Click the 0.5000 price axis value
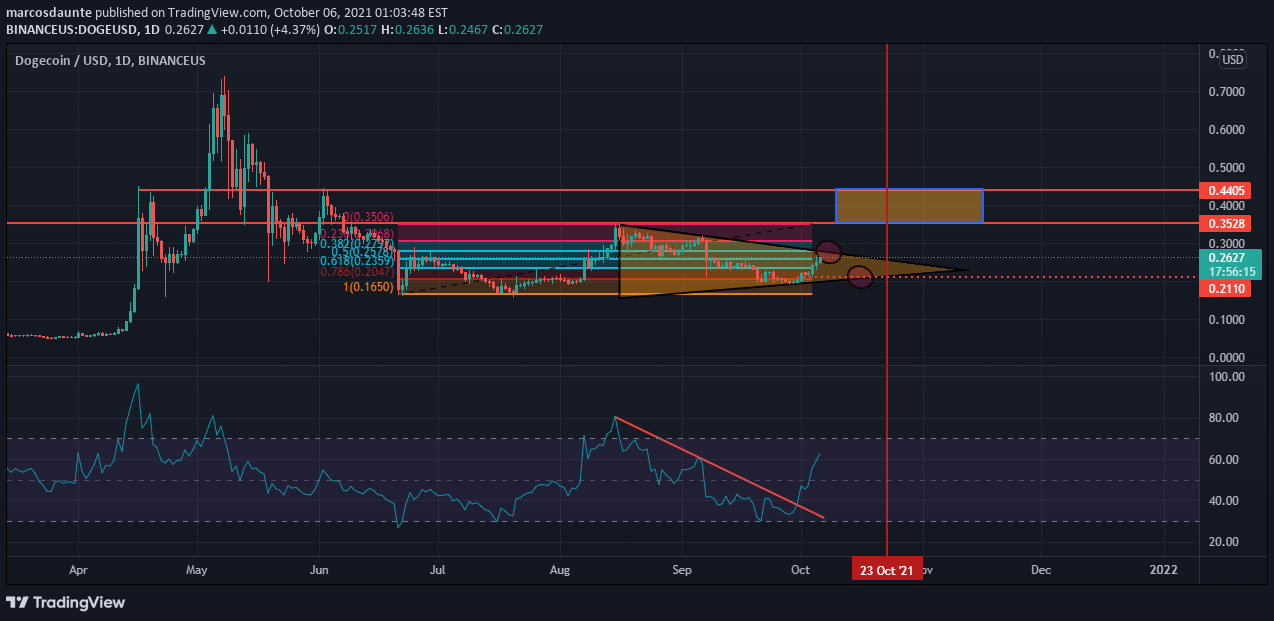This screenshot has height=621, width=1274. point(1225,167)
